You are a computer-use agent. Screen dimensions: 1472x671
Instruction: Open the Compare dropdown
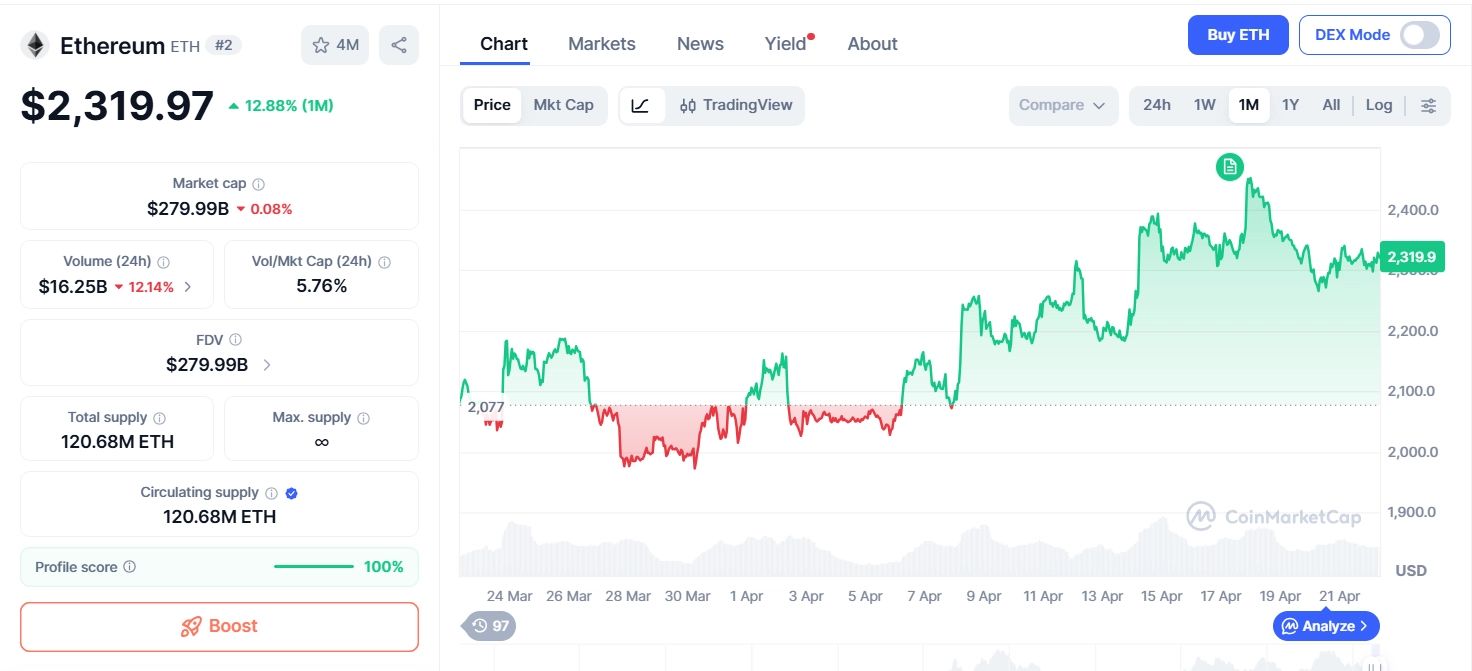1062,105
